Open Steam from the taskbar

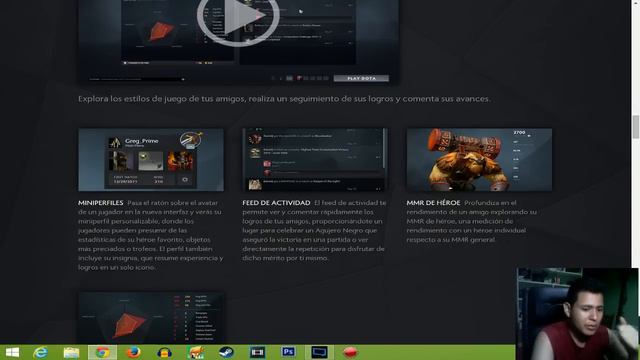point(227,352)
